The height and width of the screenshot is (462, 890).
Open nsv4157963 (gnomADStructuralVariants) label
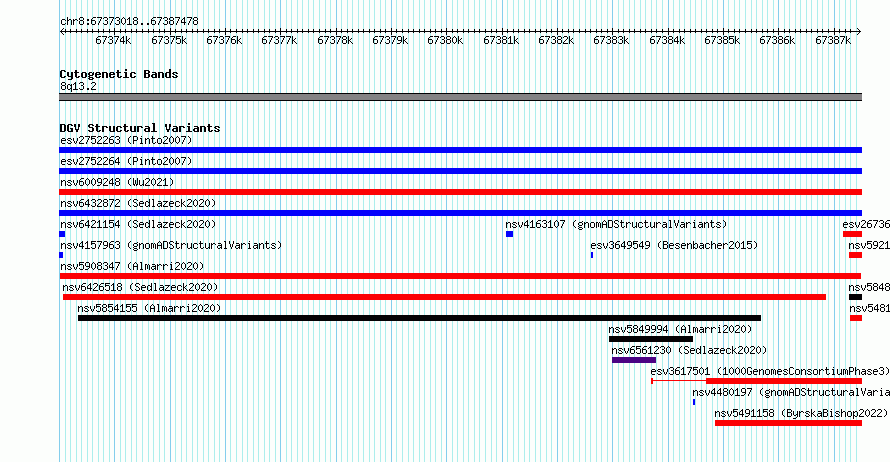coord(171,245)
